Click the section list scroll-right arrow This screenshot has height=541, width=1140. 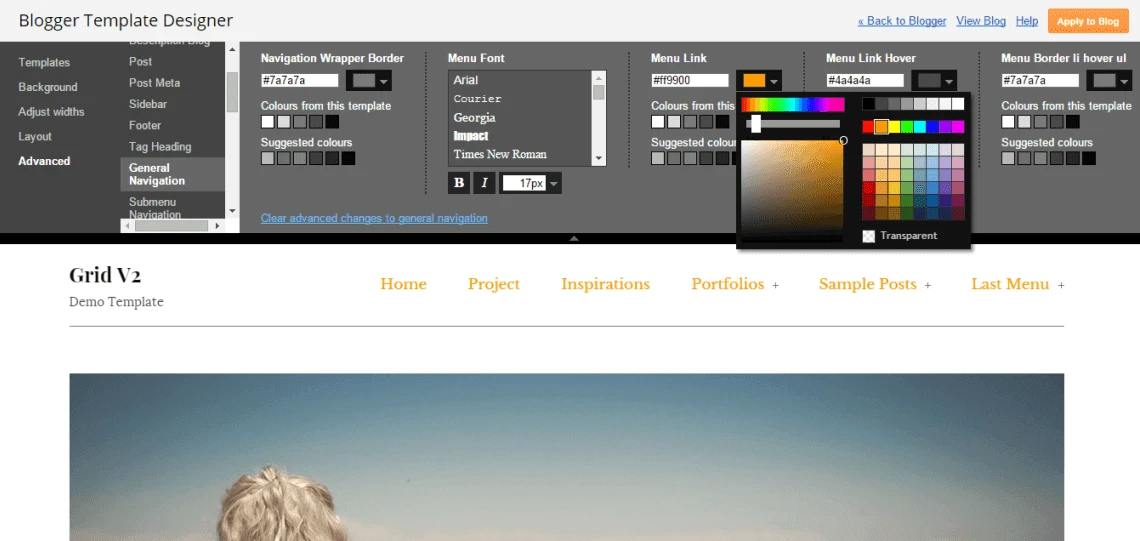click(x=217, y=226)
